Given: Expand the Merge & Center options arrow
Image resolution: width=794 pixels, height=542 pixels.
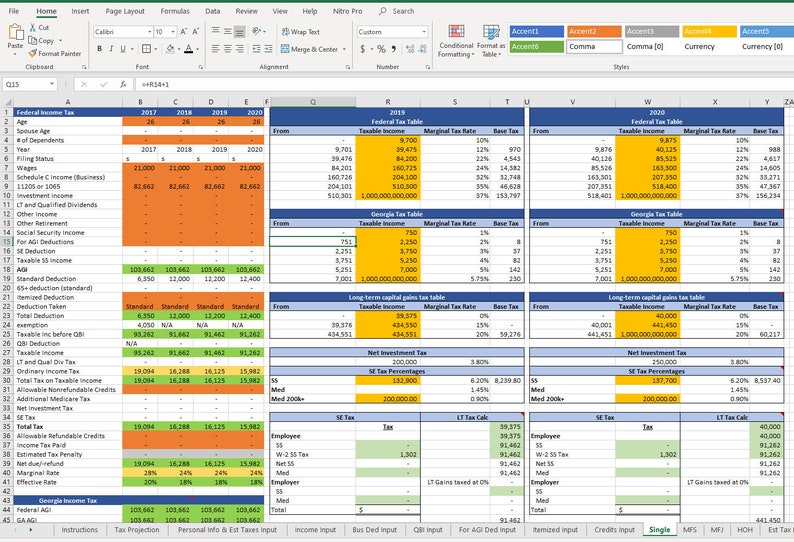Looking at the screenshot, I should (x=344, y=49).
